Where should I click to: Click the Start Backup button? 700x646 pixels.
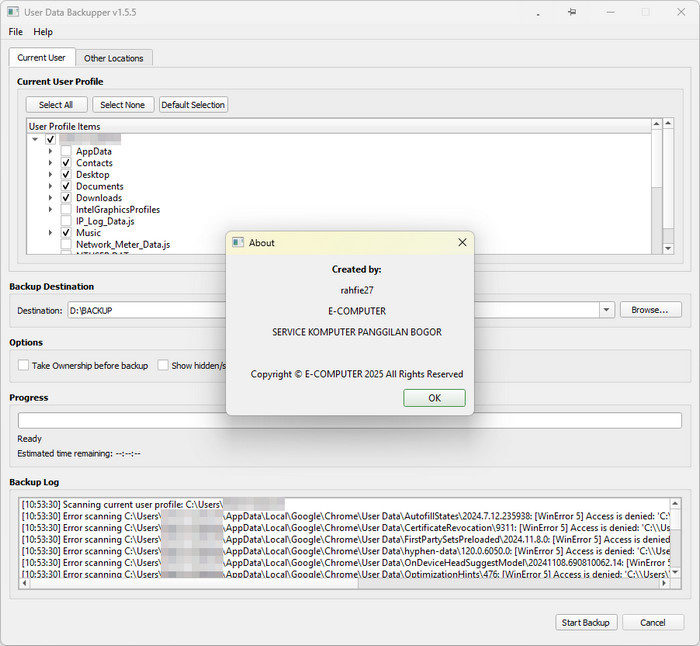[x=585, y=623]
